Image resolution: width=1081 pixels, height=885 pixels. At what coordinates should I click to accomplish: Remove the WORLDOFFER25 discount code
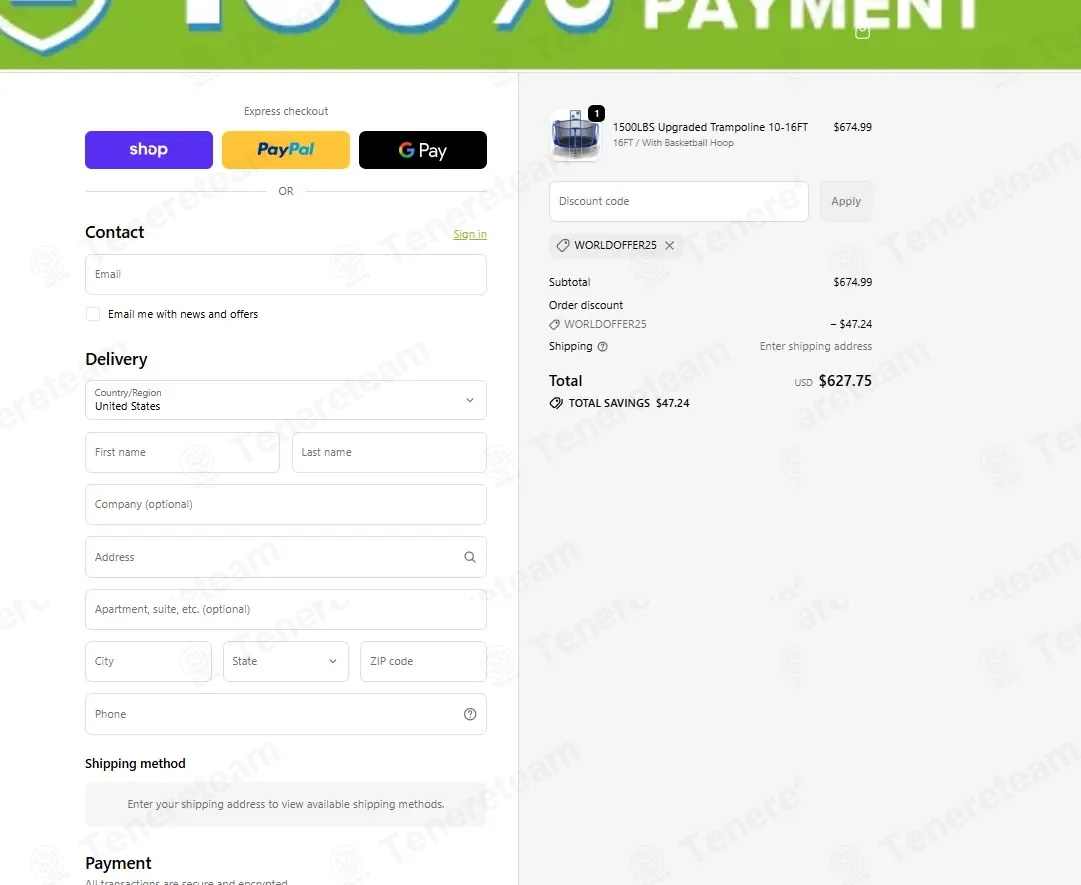(x=669, y=245)
